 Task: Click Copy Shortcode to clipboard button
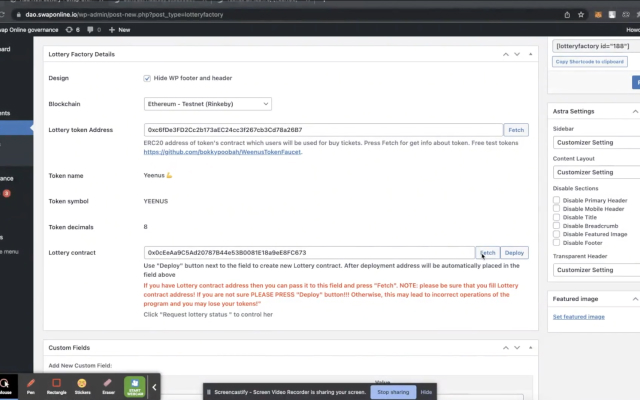(590, 62)
